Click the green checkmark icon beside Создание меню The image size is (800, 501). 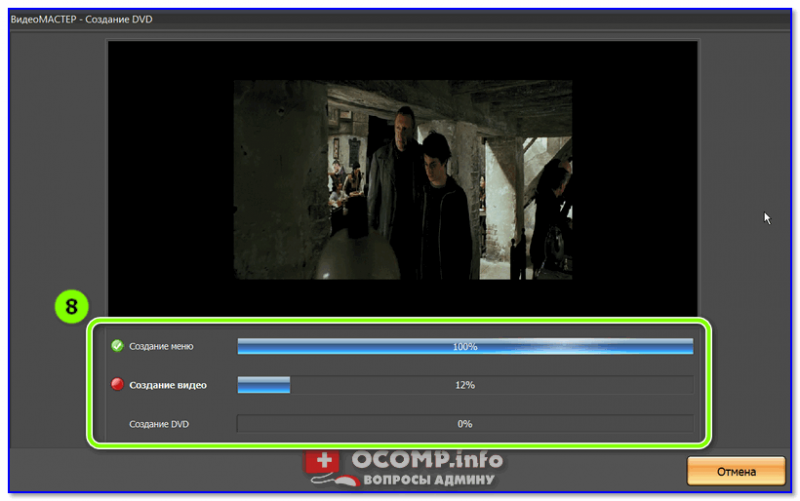coord(117,346)
